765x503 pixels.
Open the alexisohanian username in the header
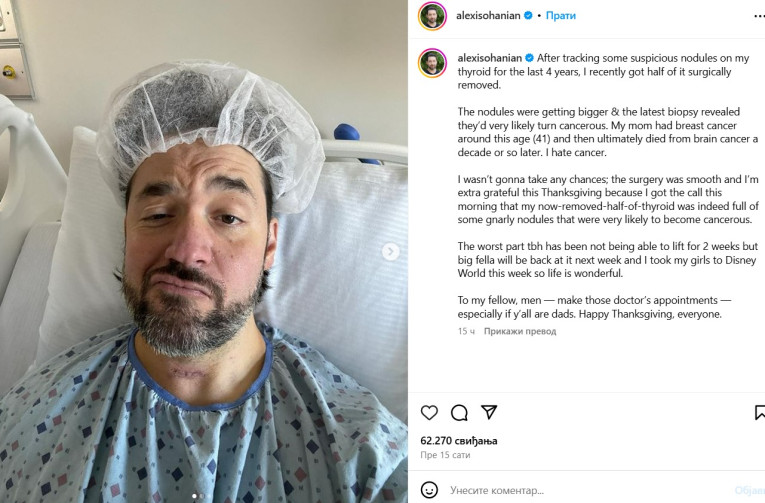click(x=488, y=16)
